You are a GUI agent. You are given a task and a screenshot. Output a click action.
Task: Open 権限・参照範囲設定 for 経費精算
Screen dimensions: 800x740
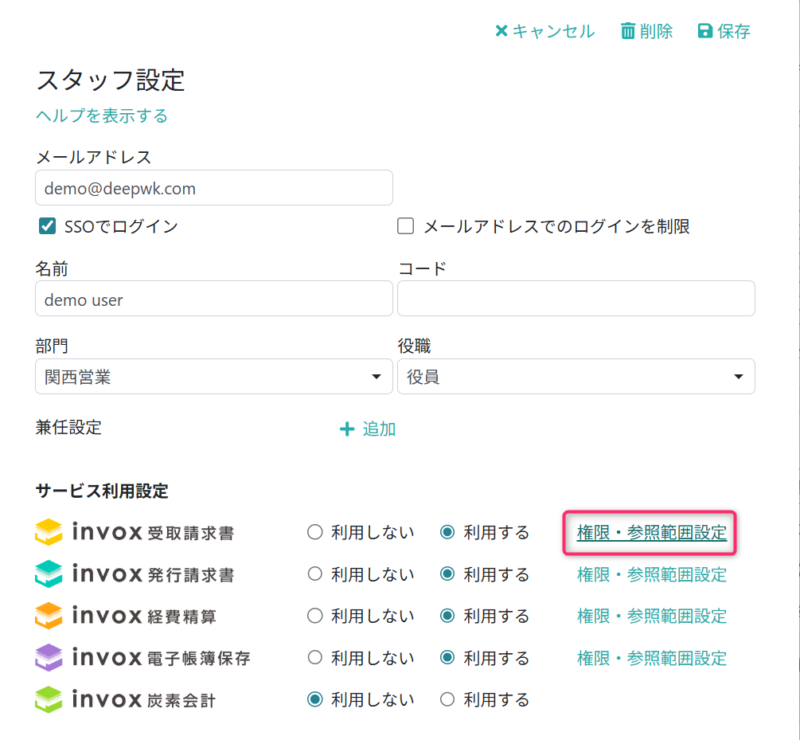click(652, 616)
